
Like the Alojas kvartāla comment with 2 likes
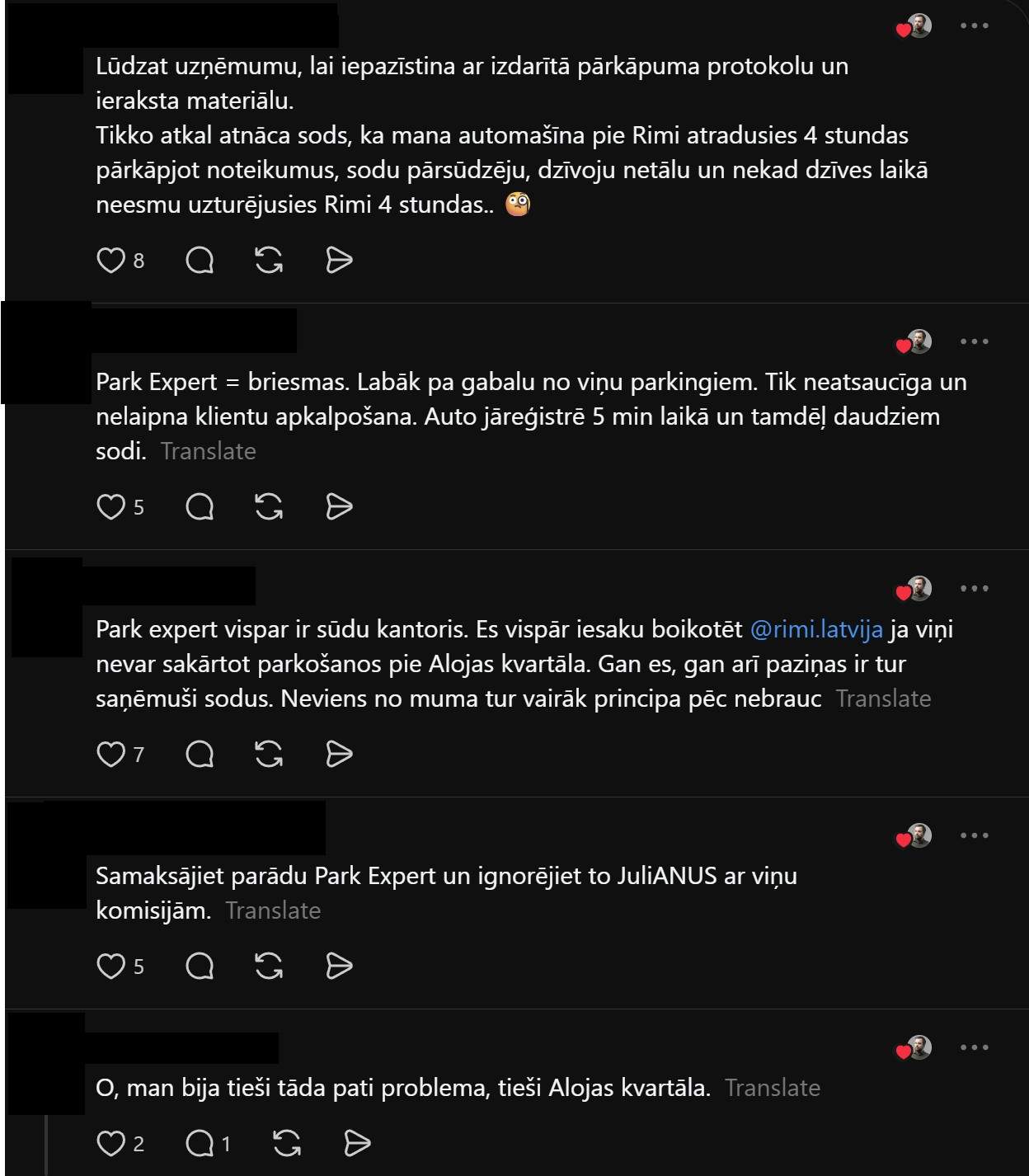[x=110, y=1143]
